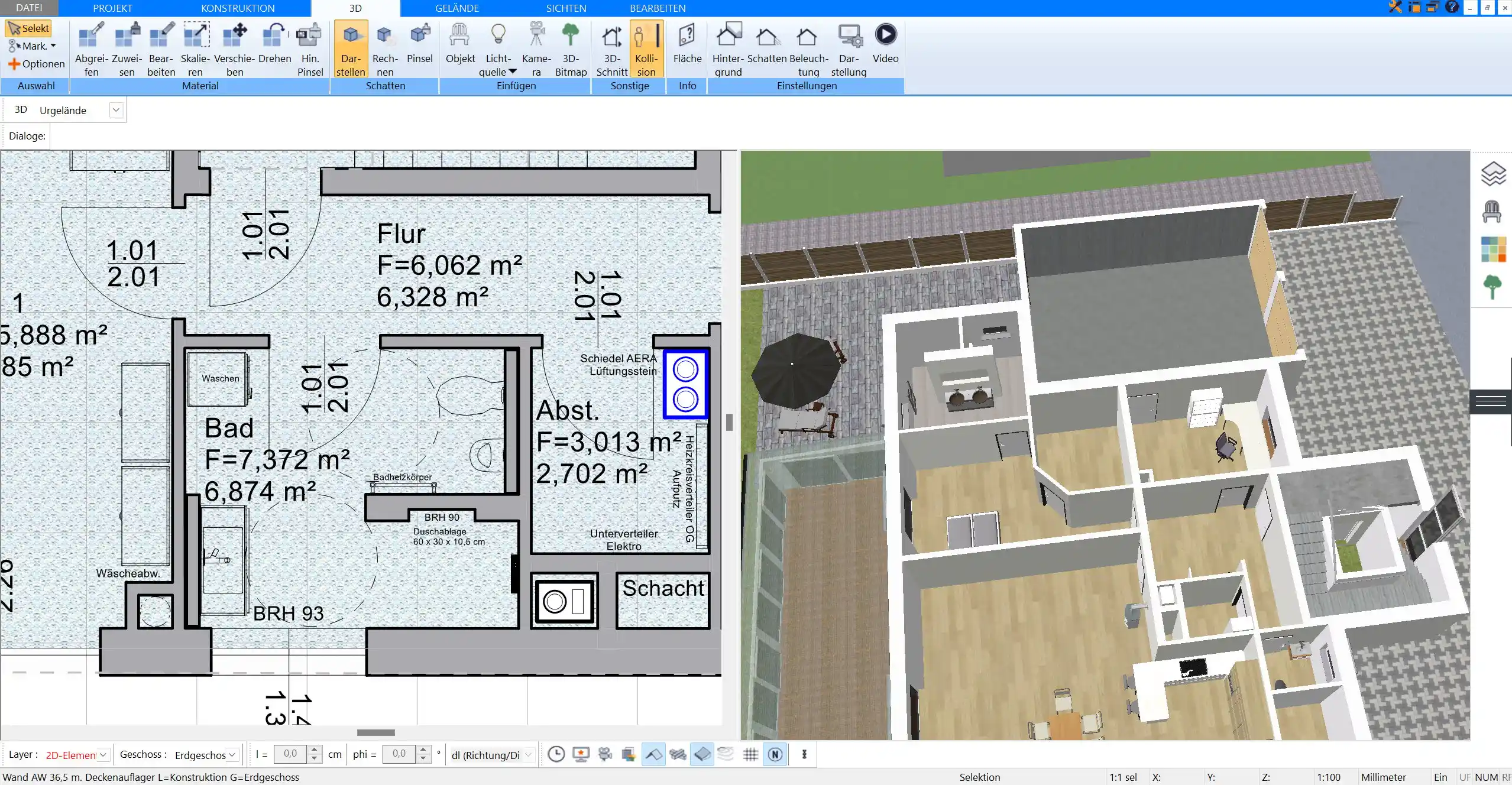
Task: Increase the l value using its stepper
Action: click(x=315, y=751)
